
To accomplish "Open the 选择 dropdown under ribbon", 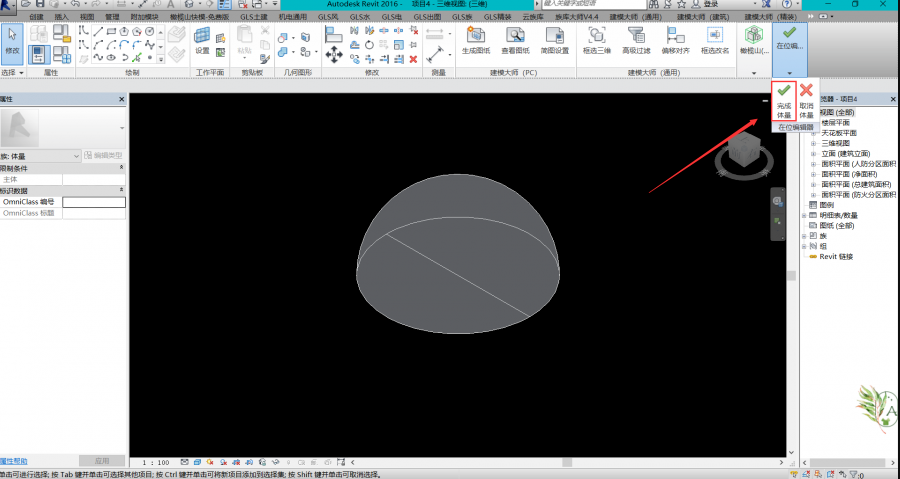I will 12,73.
